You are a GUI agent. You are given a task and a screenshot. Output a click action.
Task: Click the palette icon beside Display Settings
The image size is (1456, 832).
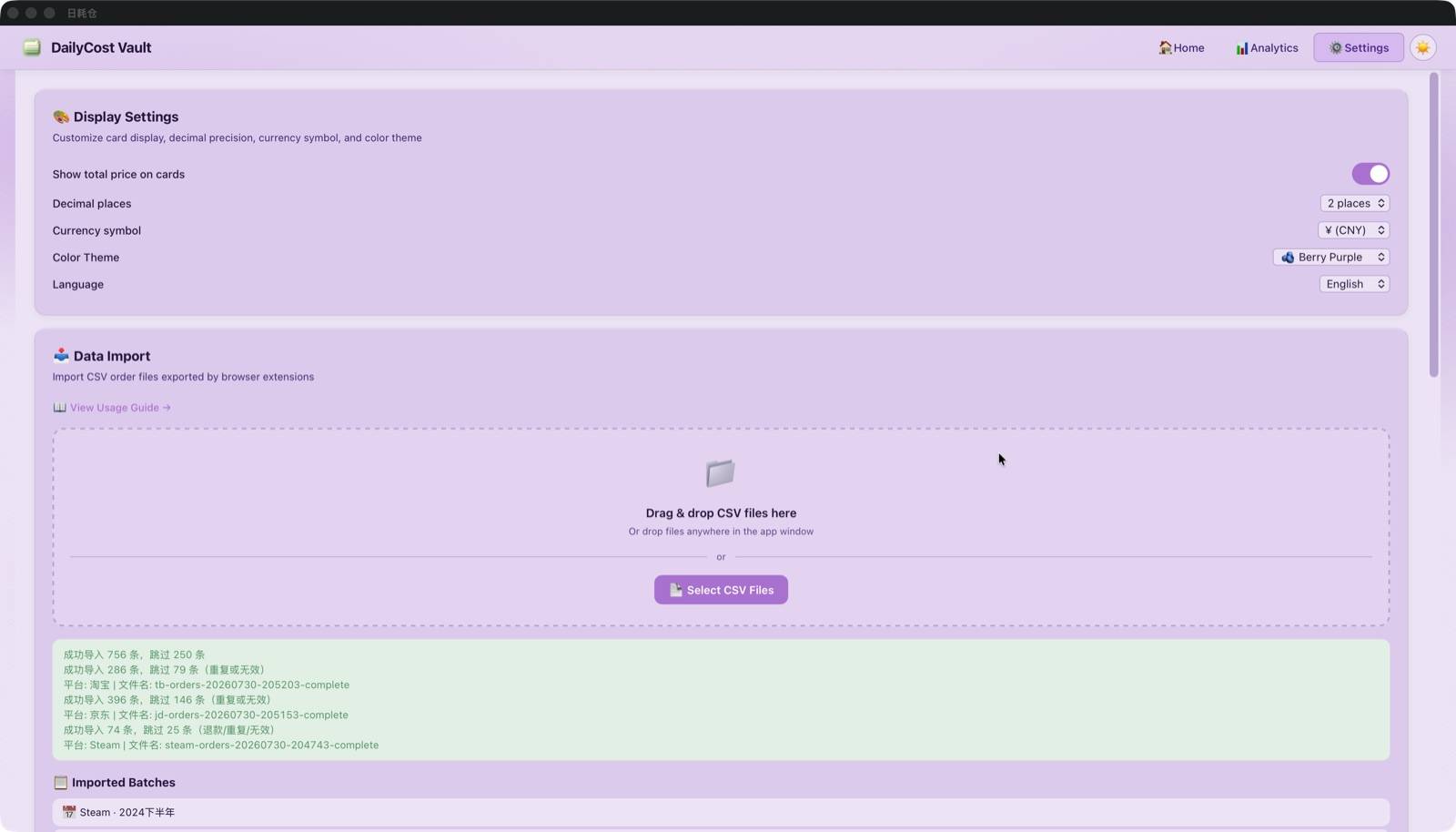coord(61,117)
